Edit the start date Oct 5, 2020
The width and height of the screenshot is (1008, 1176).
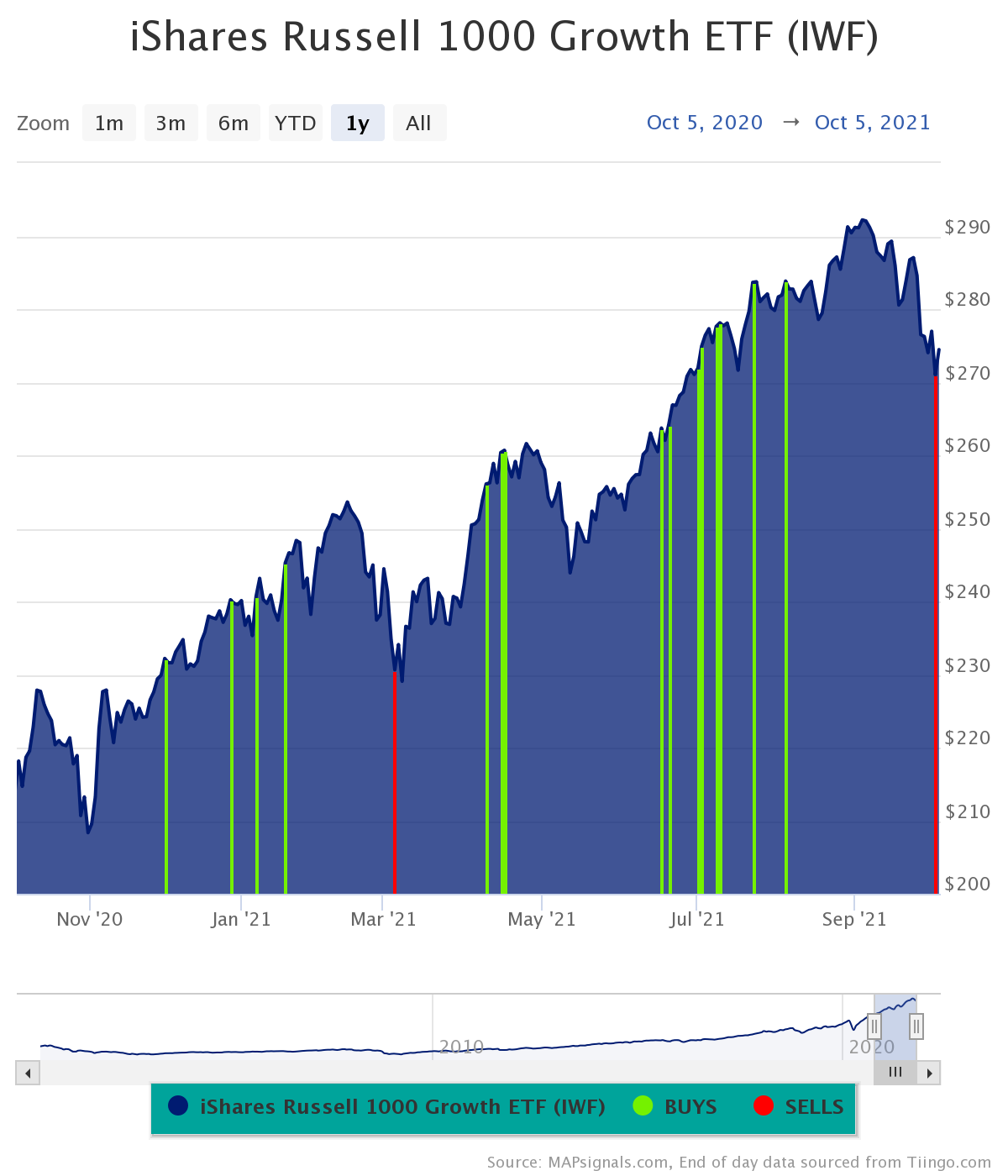click(x=705, y=123)
